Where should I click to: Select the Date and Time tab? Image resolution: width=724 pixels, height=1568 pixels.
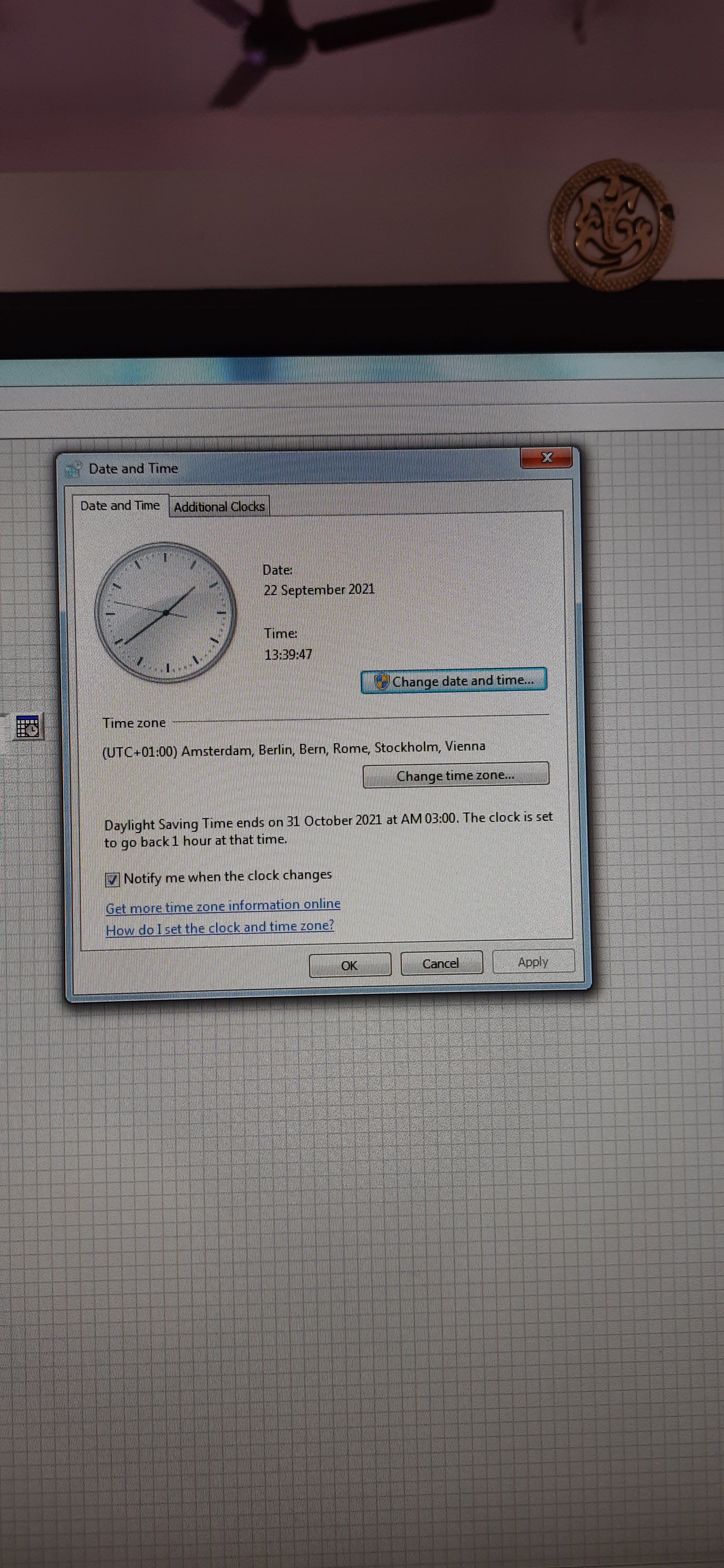122,505
